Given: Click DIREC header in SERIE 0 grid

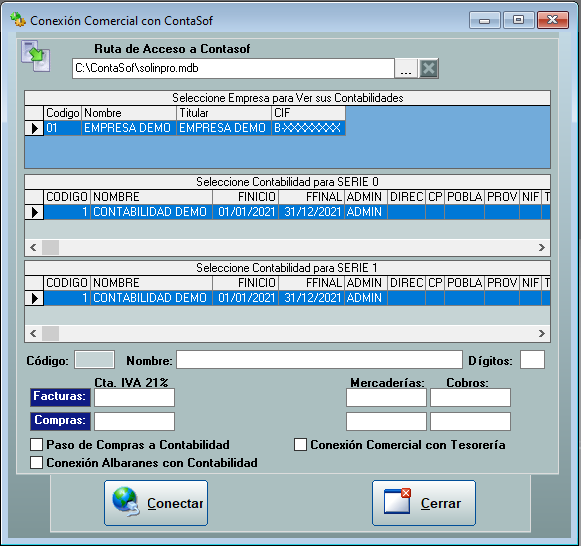Looking at the screenshot, I should (x=406, y=197).
